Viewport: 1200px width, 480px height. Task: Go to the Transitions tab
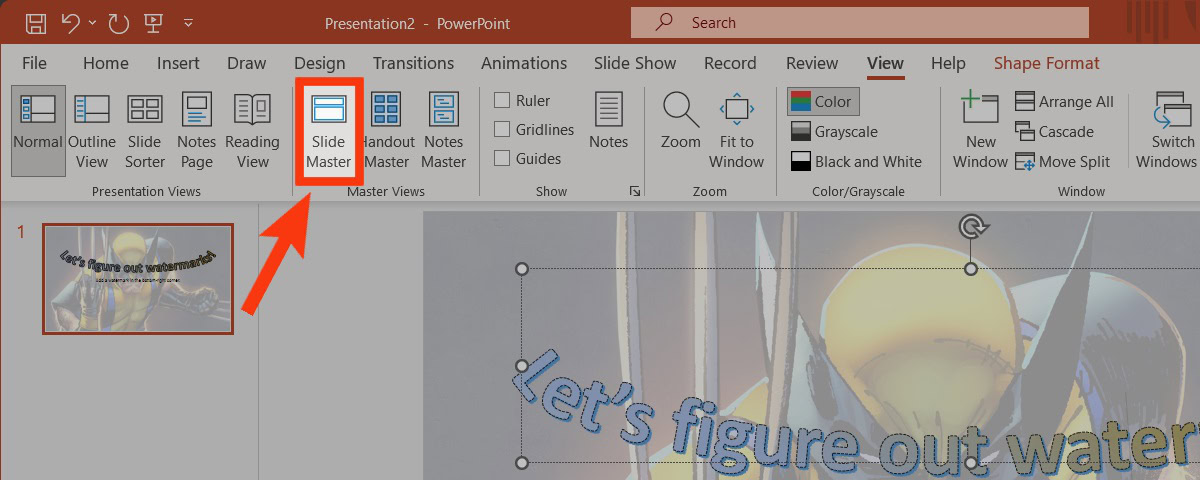(x=413, y=63)
